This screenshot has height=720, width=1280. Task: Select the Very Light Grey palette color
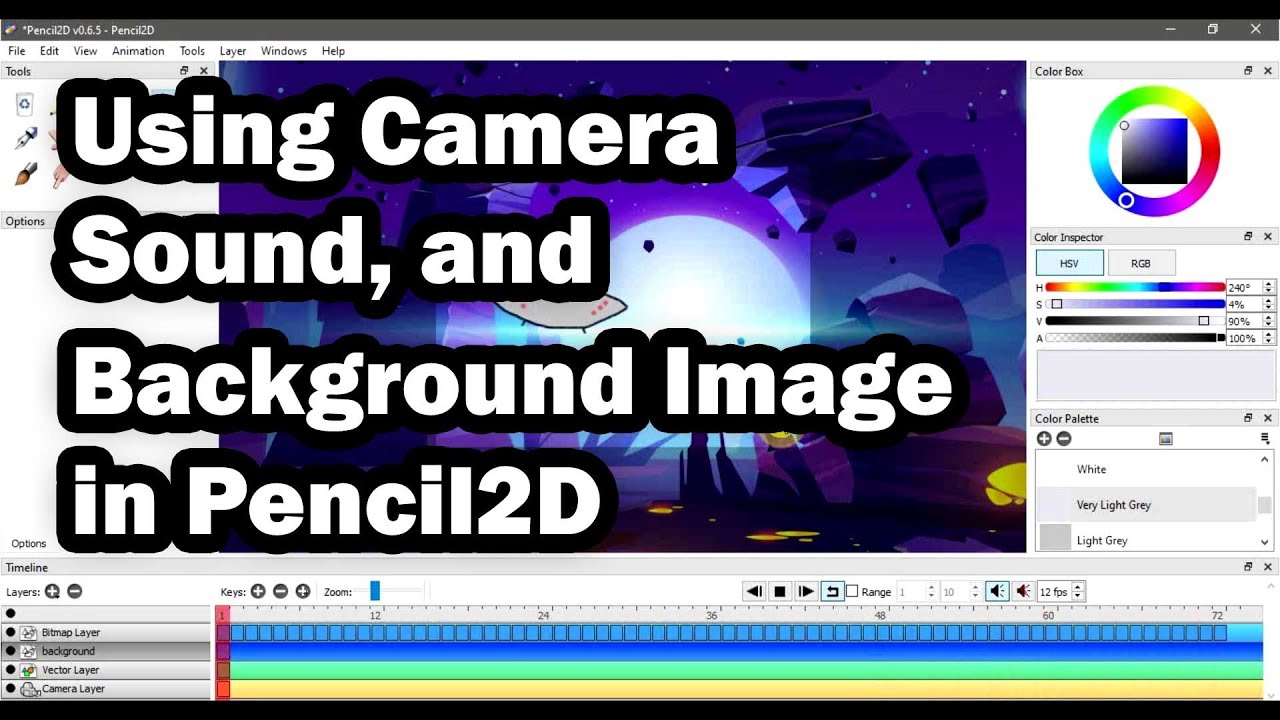(1146, 505)
